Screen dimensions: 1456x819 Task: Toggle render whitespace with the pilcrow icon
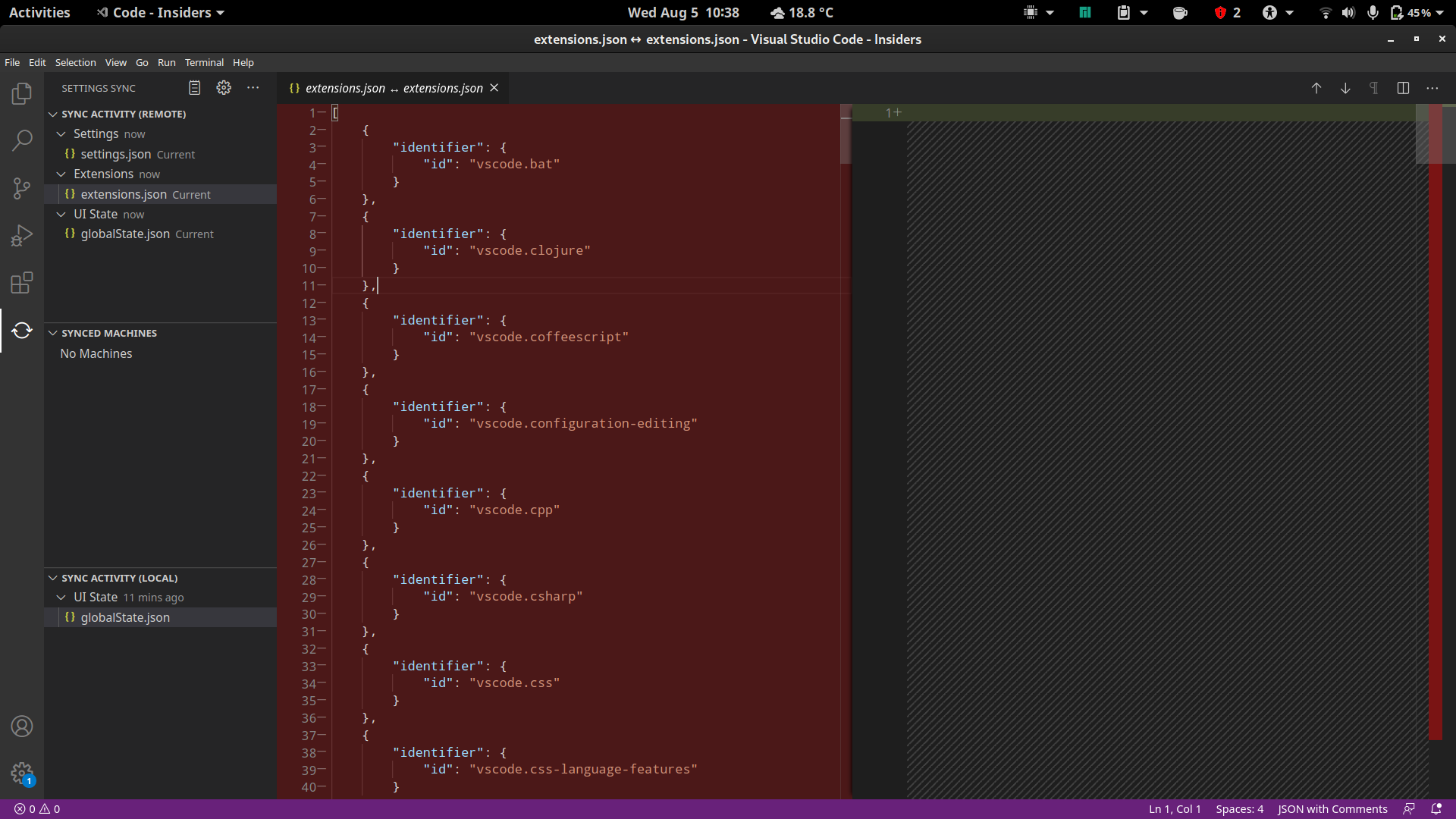pyautogui.click(x=1374, y=88)
